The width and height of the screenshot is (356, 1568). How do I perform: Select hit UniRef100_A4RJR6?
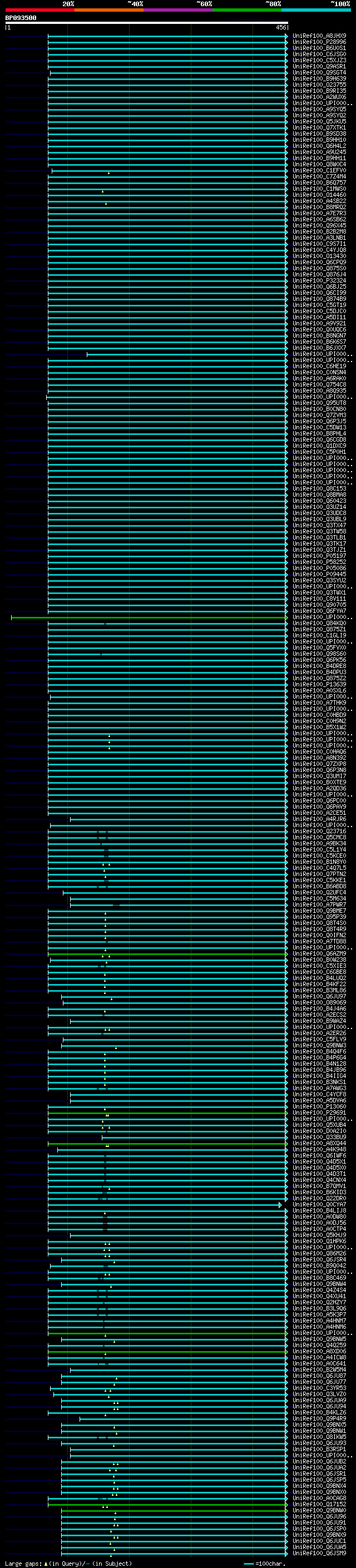click(319, 819)
